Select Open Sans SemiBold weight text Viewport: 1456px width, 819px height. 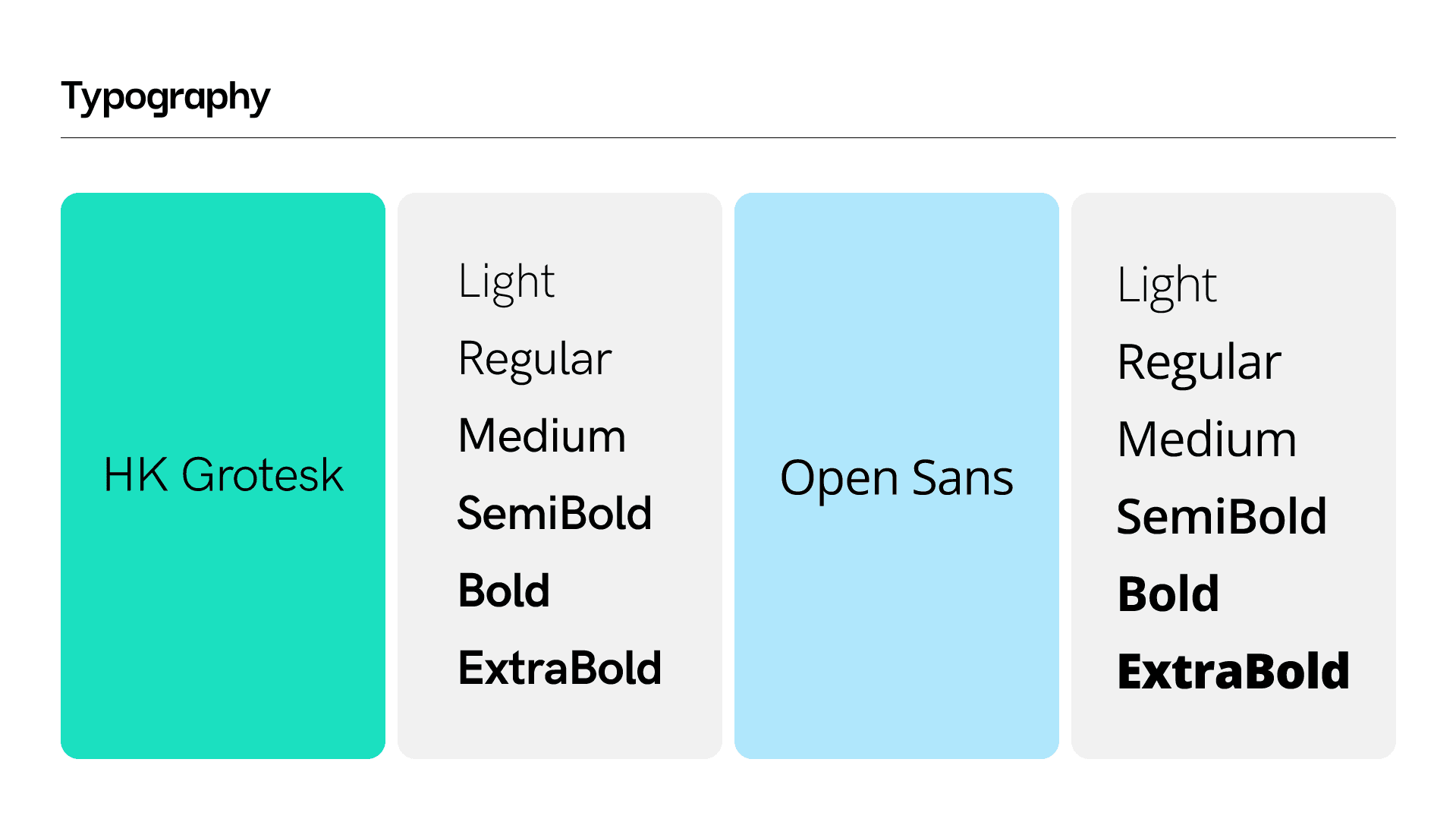click(x=1222, y=517)
